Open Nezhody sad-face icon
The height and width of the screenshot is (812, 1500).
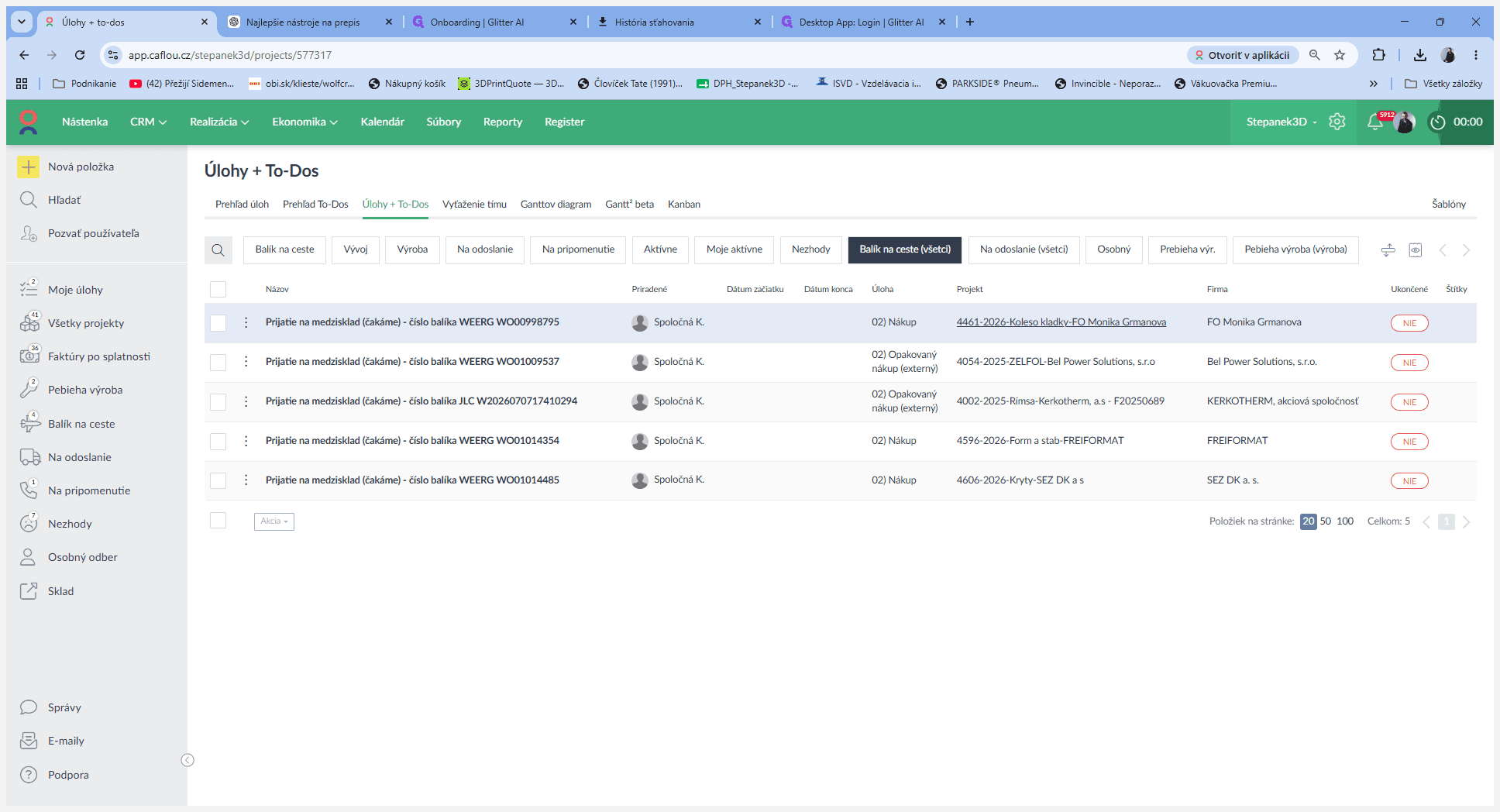[29, 523]
